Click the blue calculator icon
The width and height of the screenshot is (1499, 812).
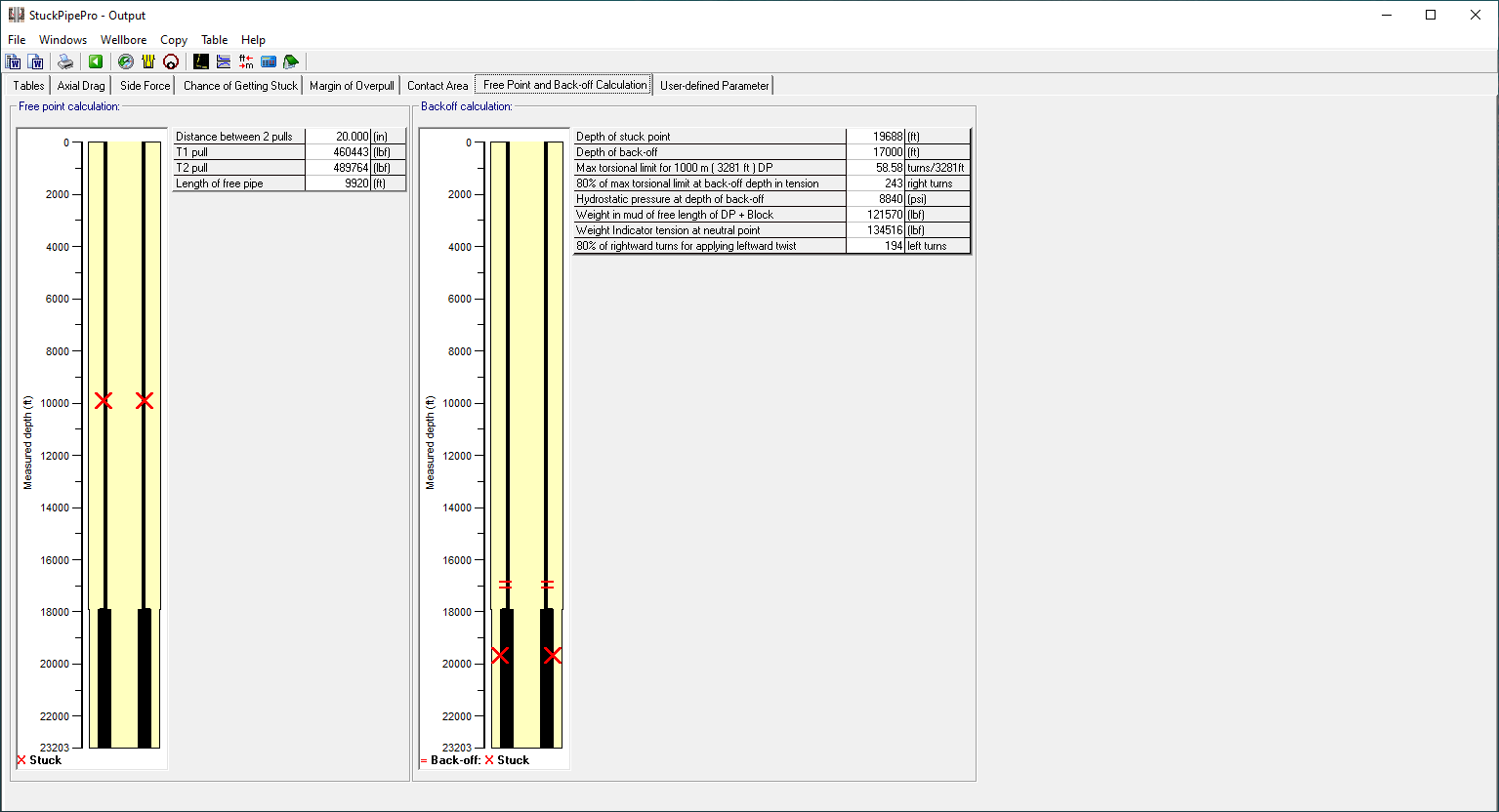pos(269,61)
